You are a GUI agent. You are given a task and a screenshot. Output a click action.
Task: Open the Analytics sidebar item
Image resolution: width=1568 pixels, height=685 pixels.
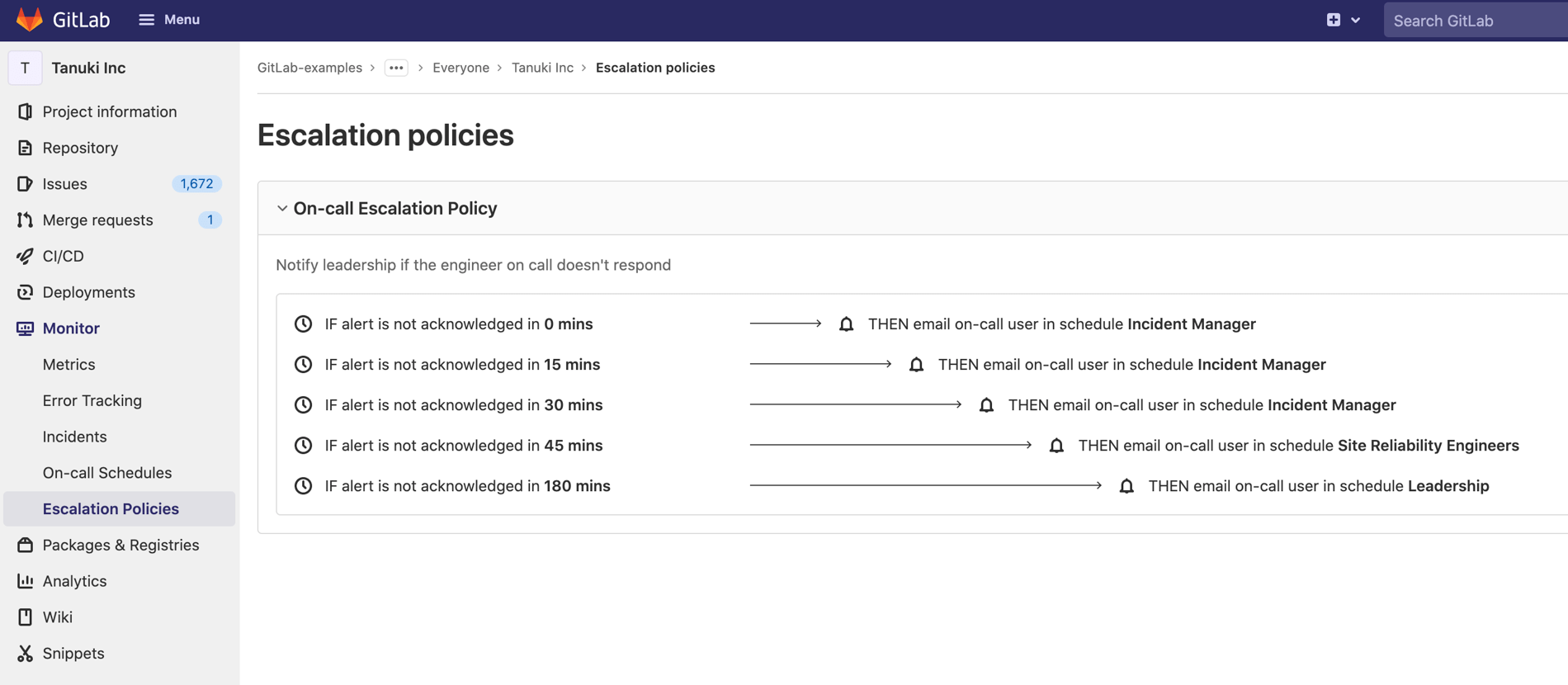[74, 581]
